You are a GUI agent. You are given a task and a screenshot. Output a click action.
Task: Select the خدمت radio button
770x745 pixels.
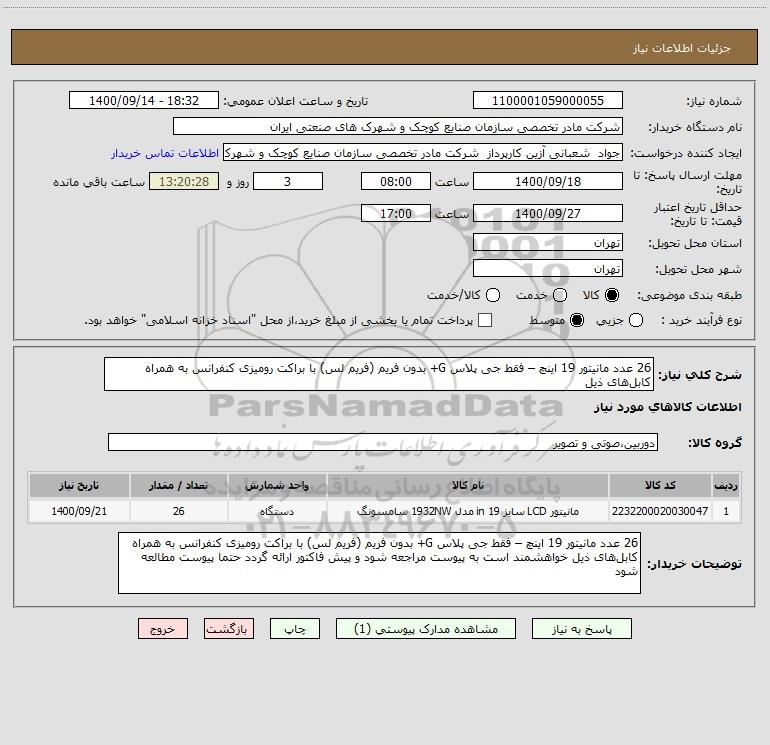[560, 295]
